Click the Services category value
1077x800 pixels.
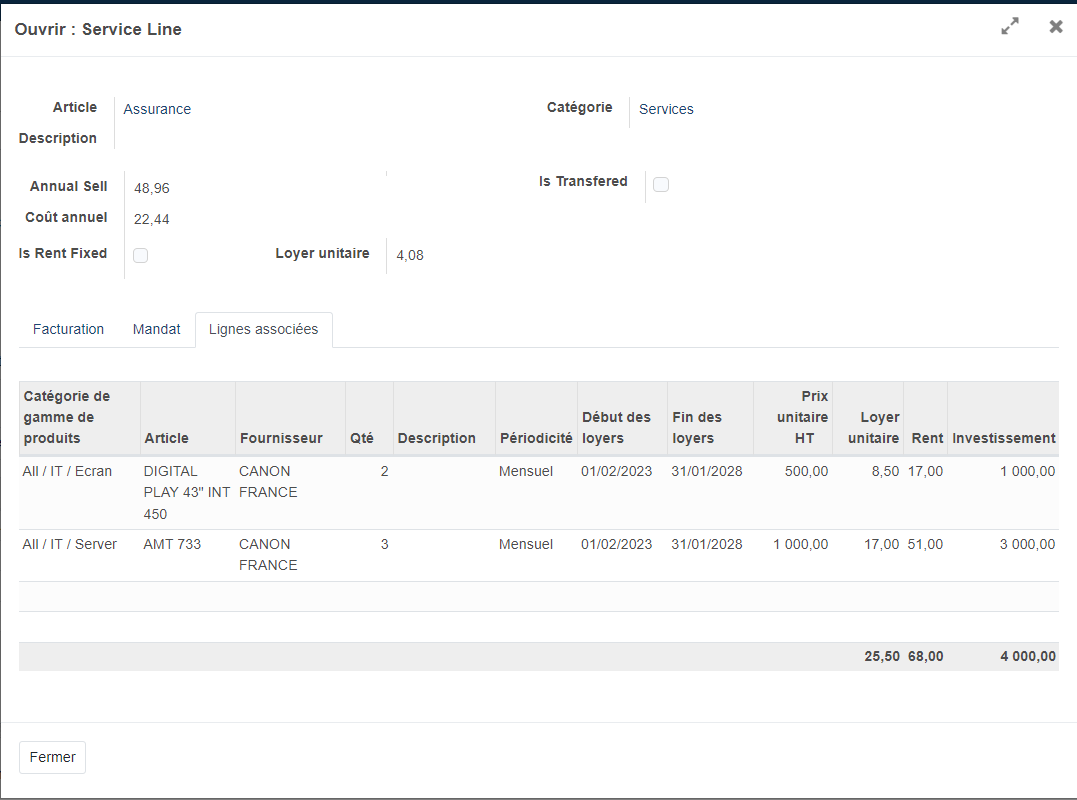(666, 109)
